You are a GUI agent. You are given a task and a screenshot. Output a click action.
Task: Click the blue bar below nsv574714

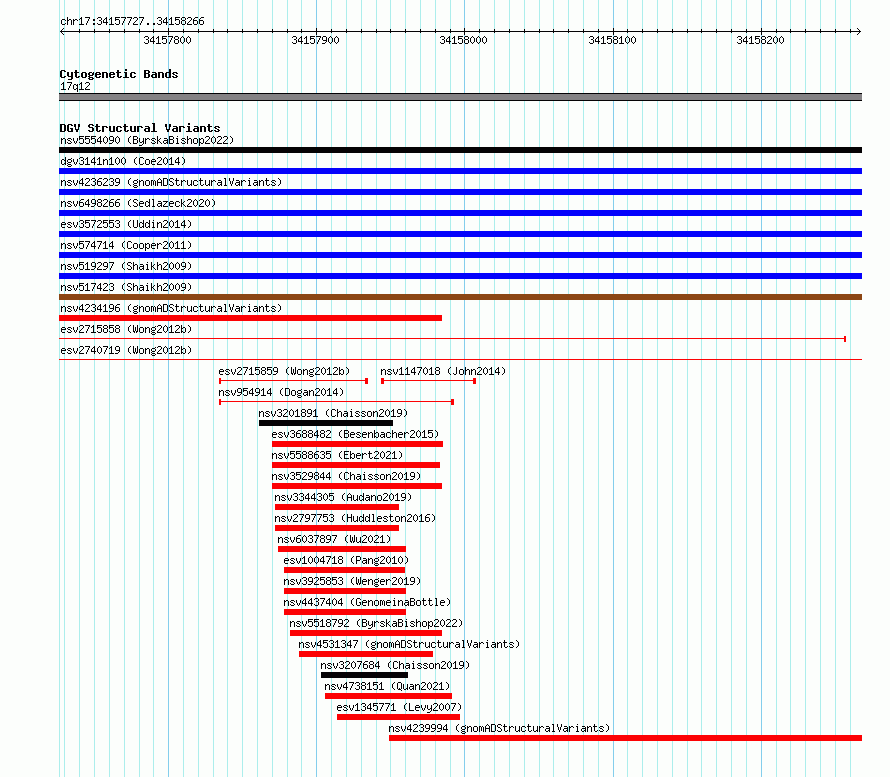click(x=460, y=255)
